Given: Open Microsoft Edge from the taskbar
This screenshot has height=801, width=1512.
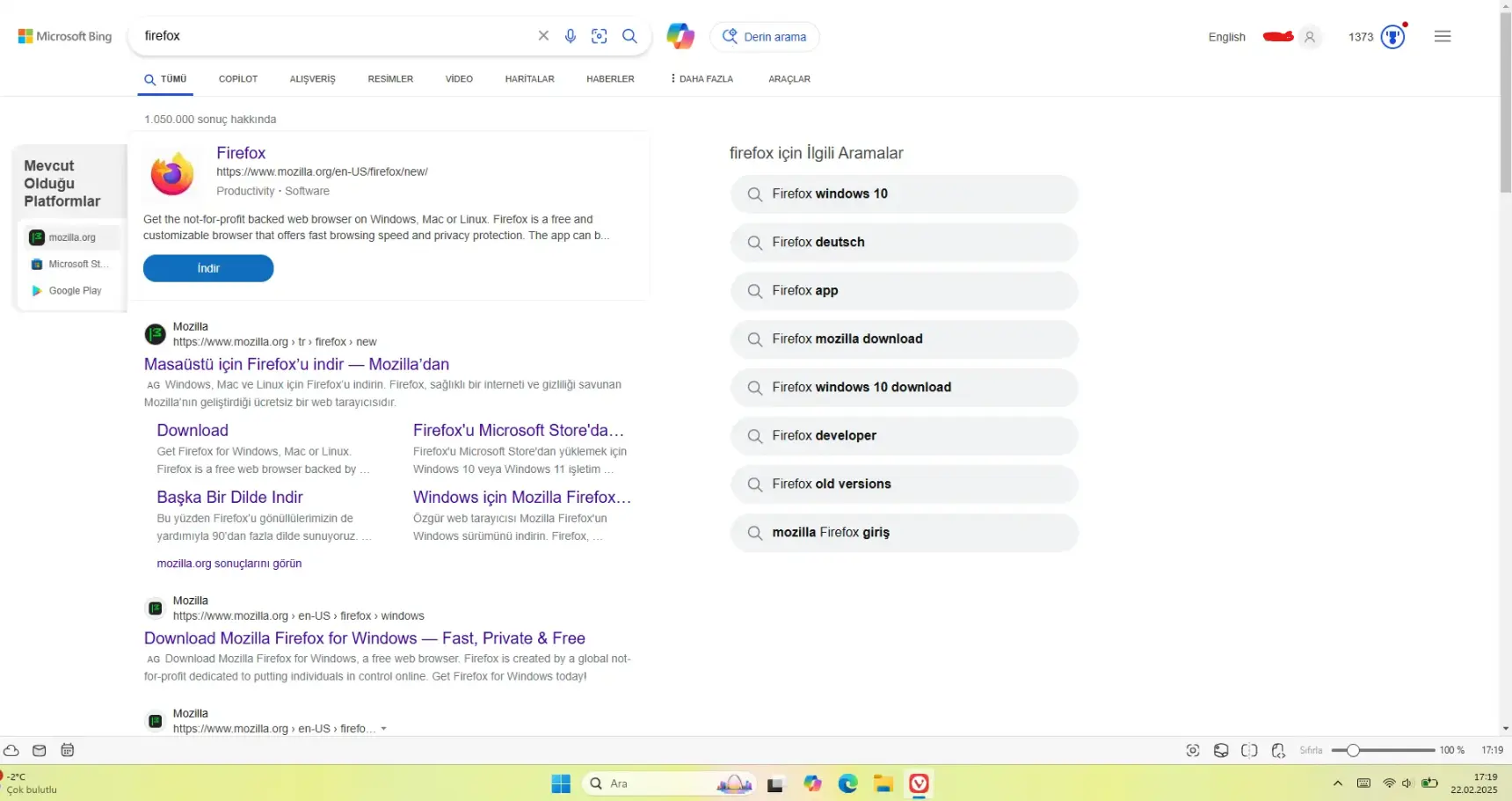Looking at the screenshot, I should [847, 783].
